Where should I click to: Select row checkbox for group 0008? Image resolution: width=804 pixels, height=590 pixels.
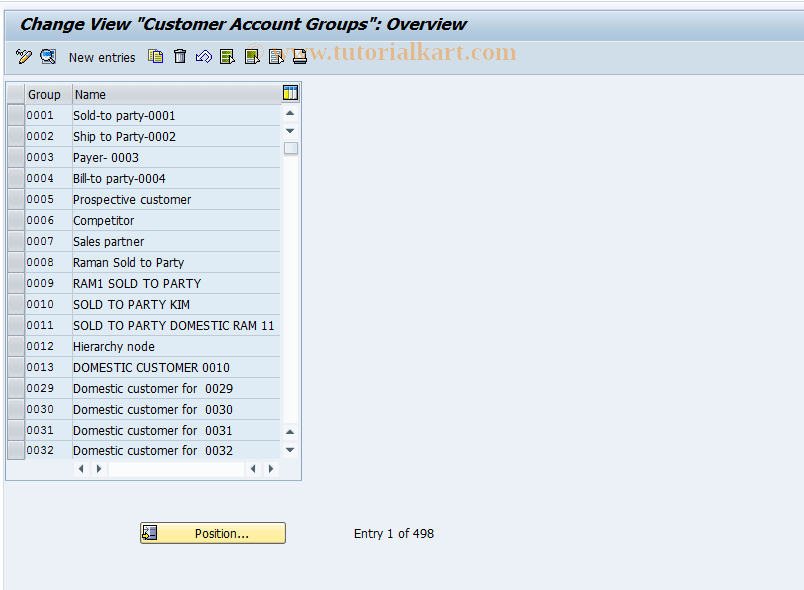16,262
